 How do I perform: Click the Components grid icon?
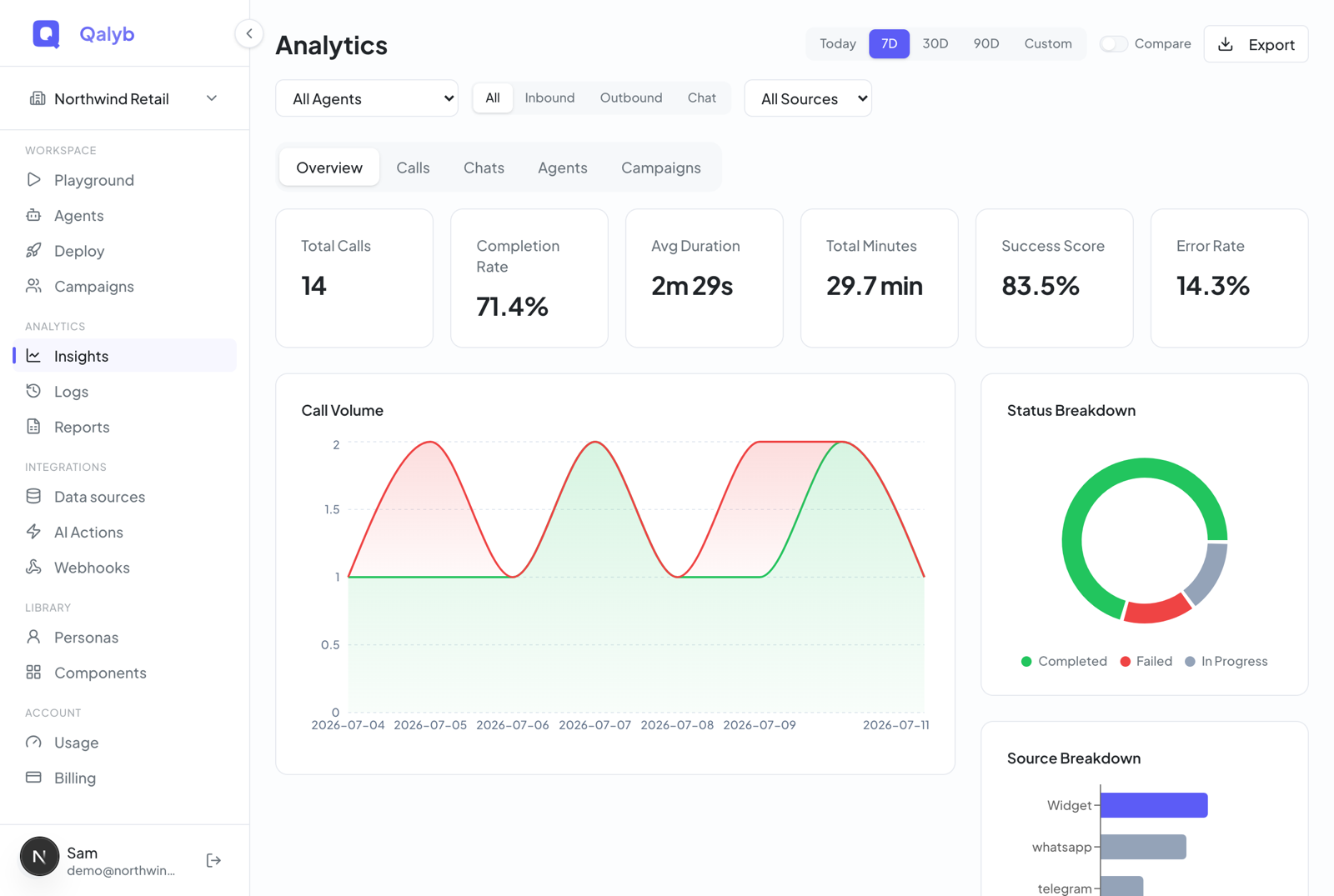click(x=33, y=672)
